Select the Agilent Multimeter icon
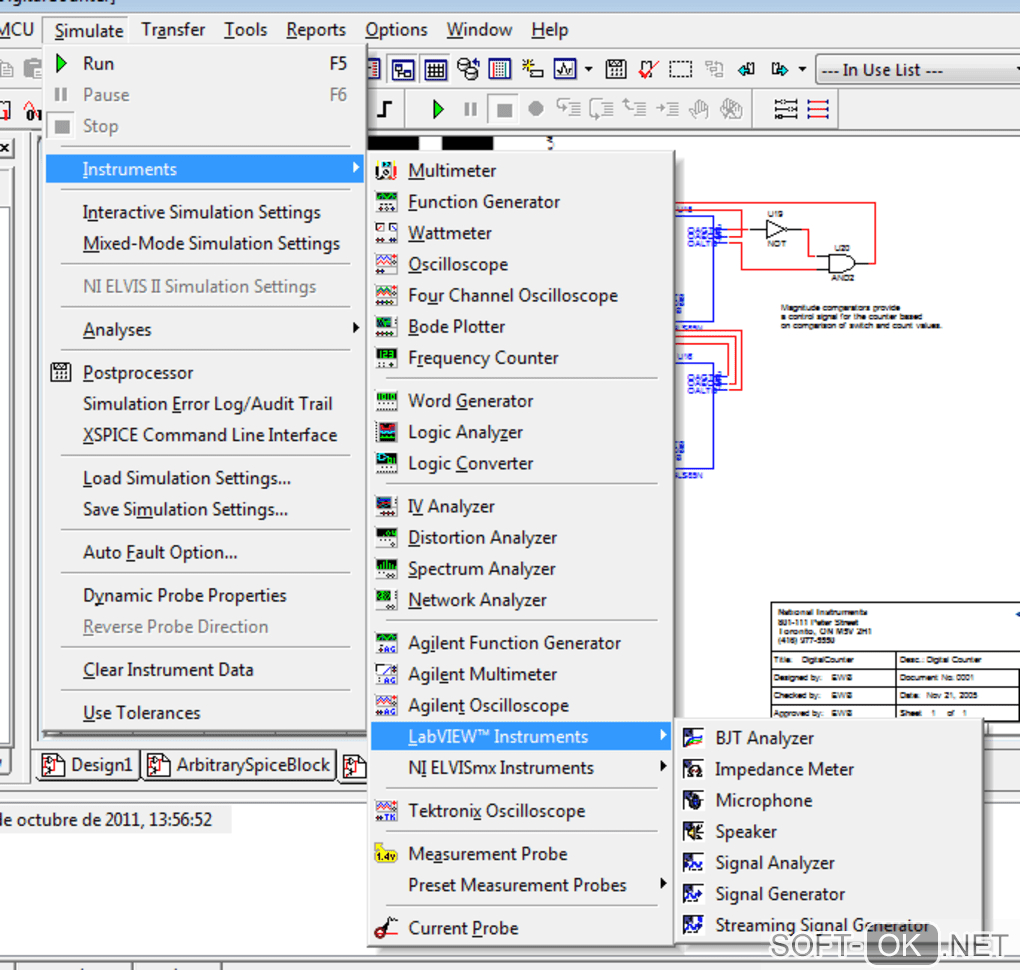Screen dimensions: 1020x970 point(386,675)
